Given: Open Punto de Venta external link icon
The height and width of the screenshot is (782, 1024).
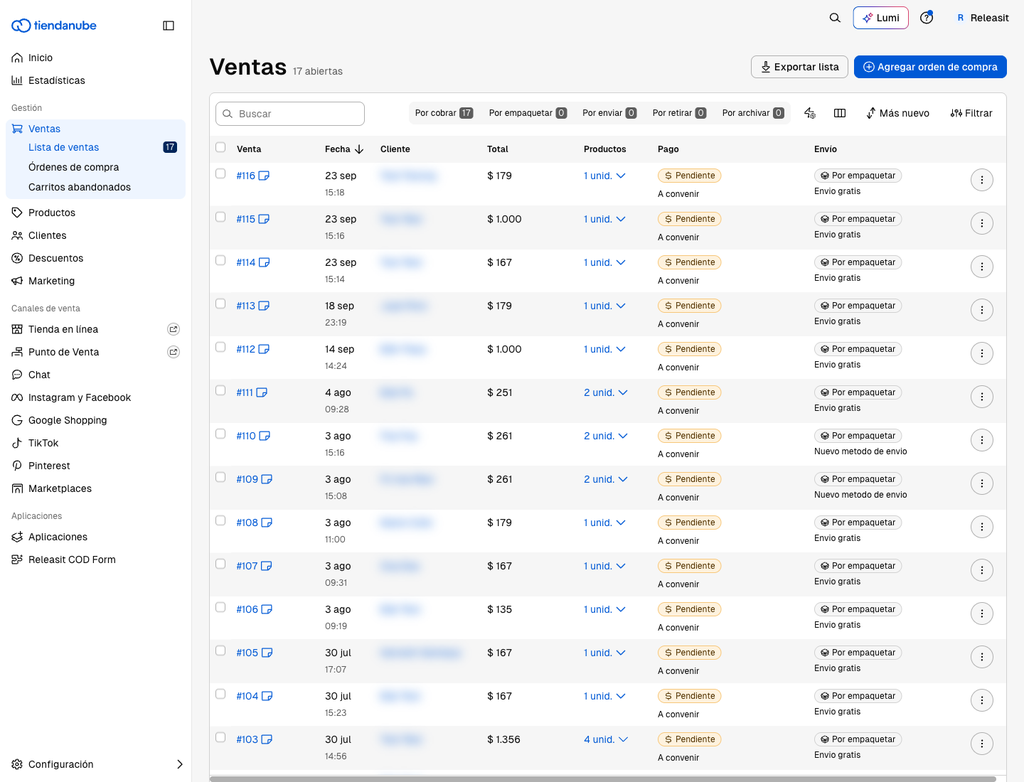Looking at the screenshot, I should (x=173, y=352).
